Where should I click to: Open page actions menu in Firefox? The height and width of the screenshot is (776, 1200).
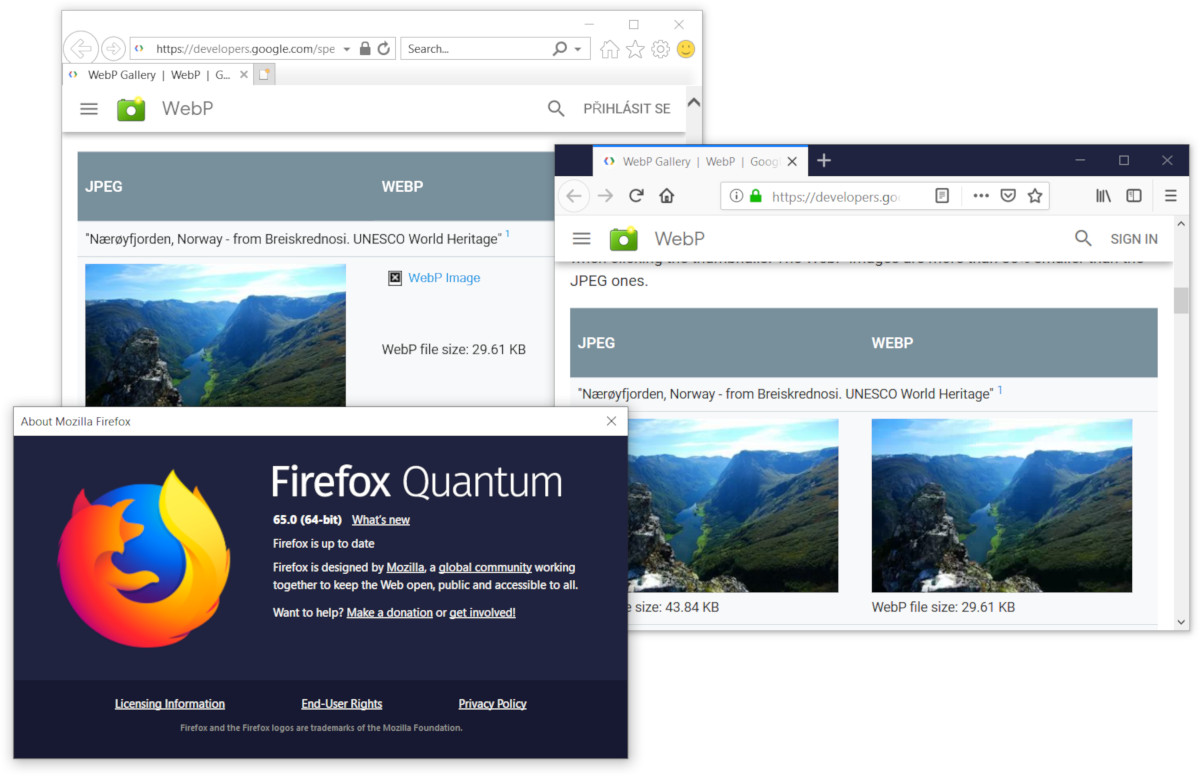coord(981,196)
